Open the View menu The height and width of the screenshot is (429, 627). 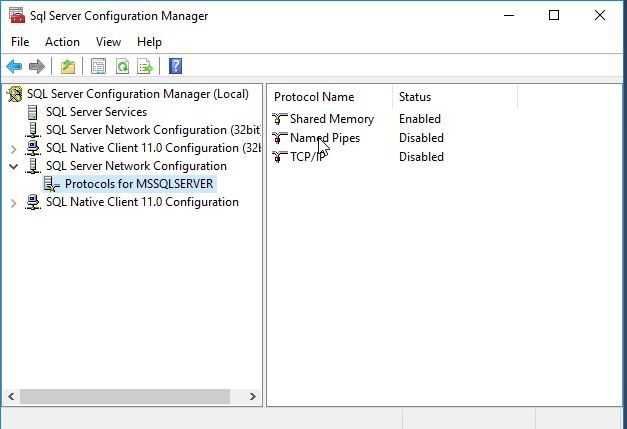108,42
